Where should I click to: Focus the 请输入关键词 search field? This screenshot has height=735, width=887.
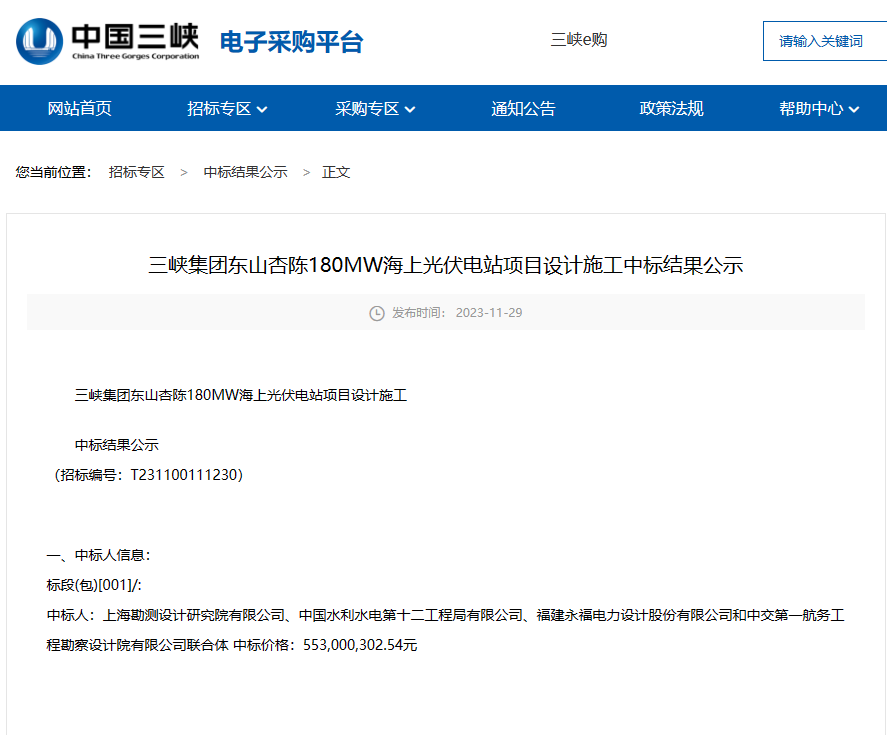pyautogui.click(x=825, y=41)
